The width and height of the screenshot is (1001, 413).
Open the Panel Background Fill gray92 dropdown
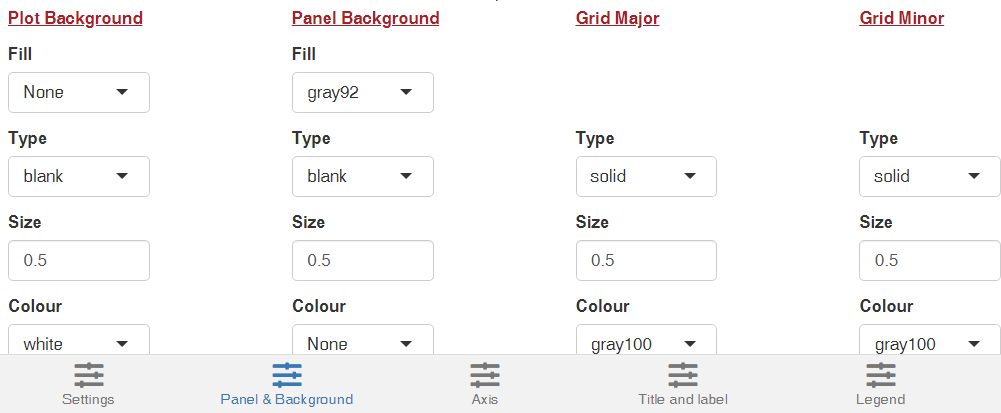pos(363,93)
